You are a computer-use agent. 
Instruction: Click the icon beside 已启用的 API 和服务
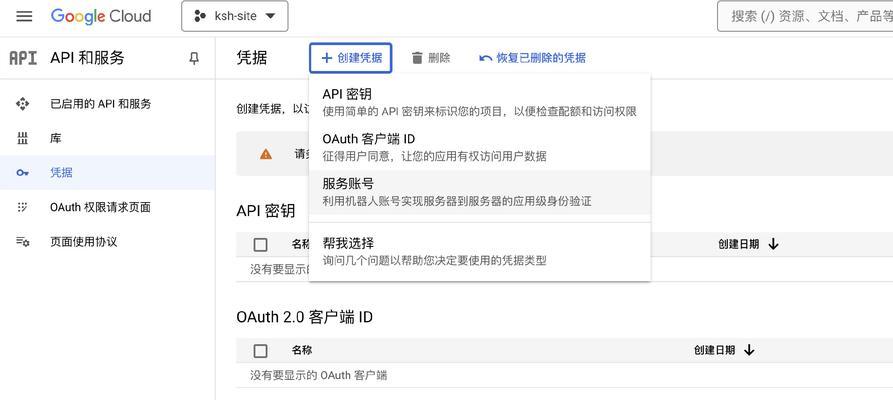(22, 104)
